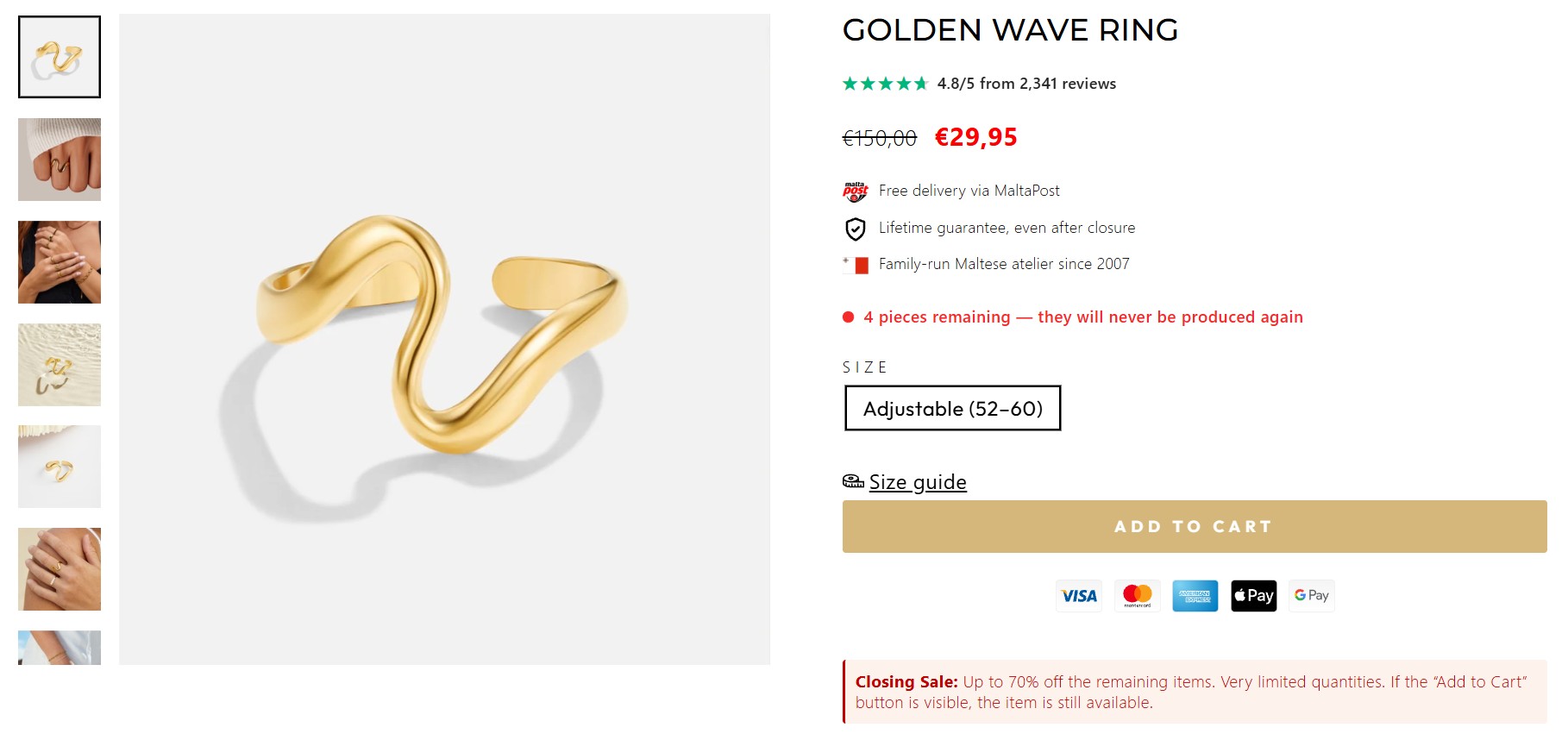
Task: Select the first ring thumbnail on white
Action: [x=60, y=57]
